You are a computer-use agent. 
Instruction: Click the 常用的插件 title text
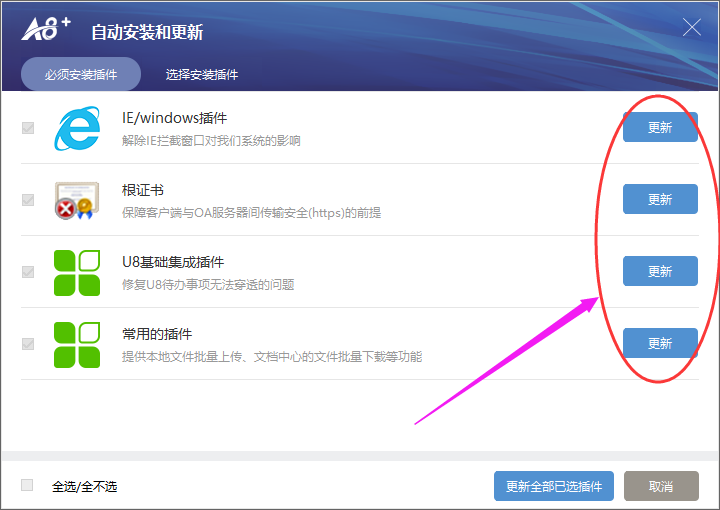[x=157, y=334]
